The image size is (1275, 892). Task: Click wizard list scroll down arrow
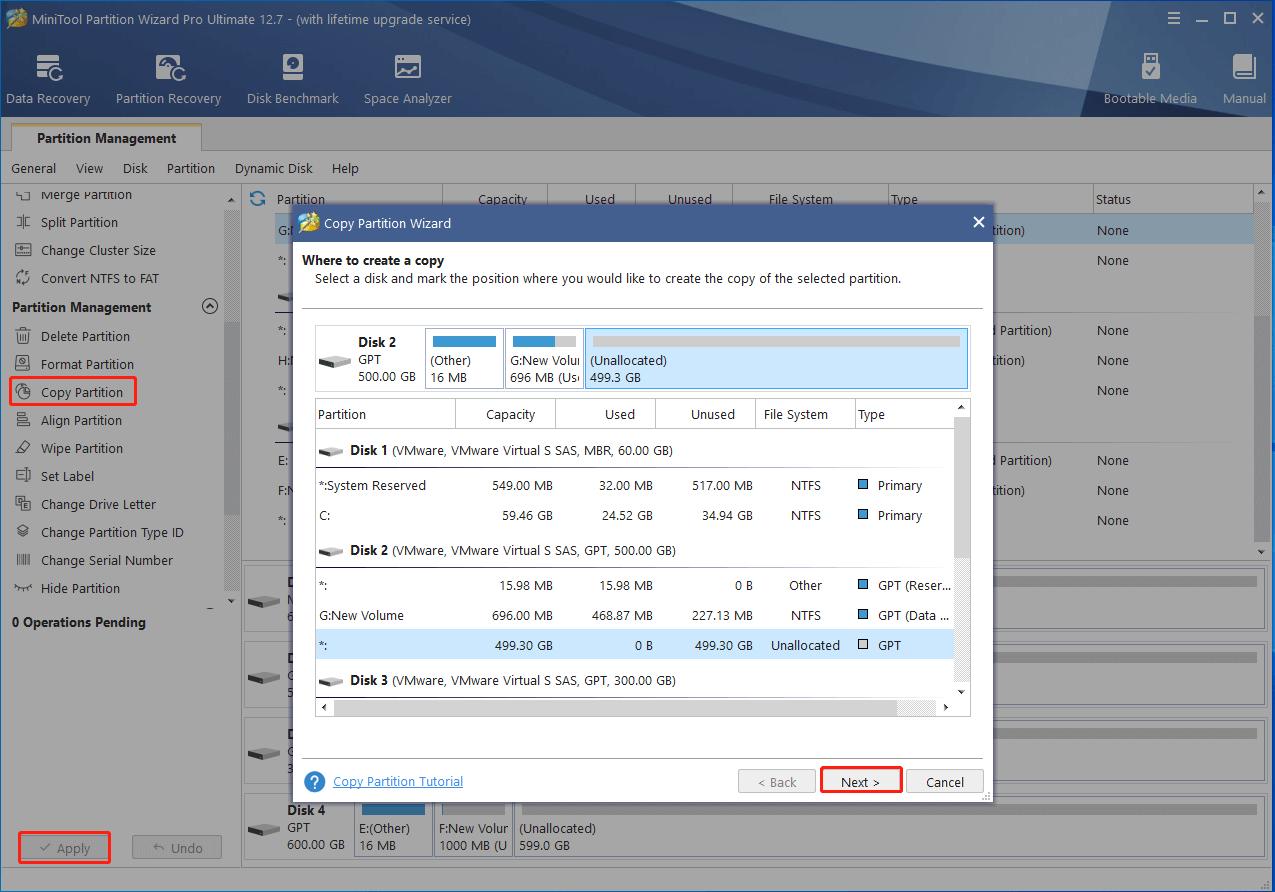click(x=962, y=691)
